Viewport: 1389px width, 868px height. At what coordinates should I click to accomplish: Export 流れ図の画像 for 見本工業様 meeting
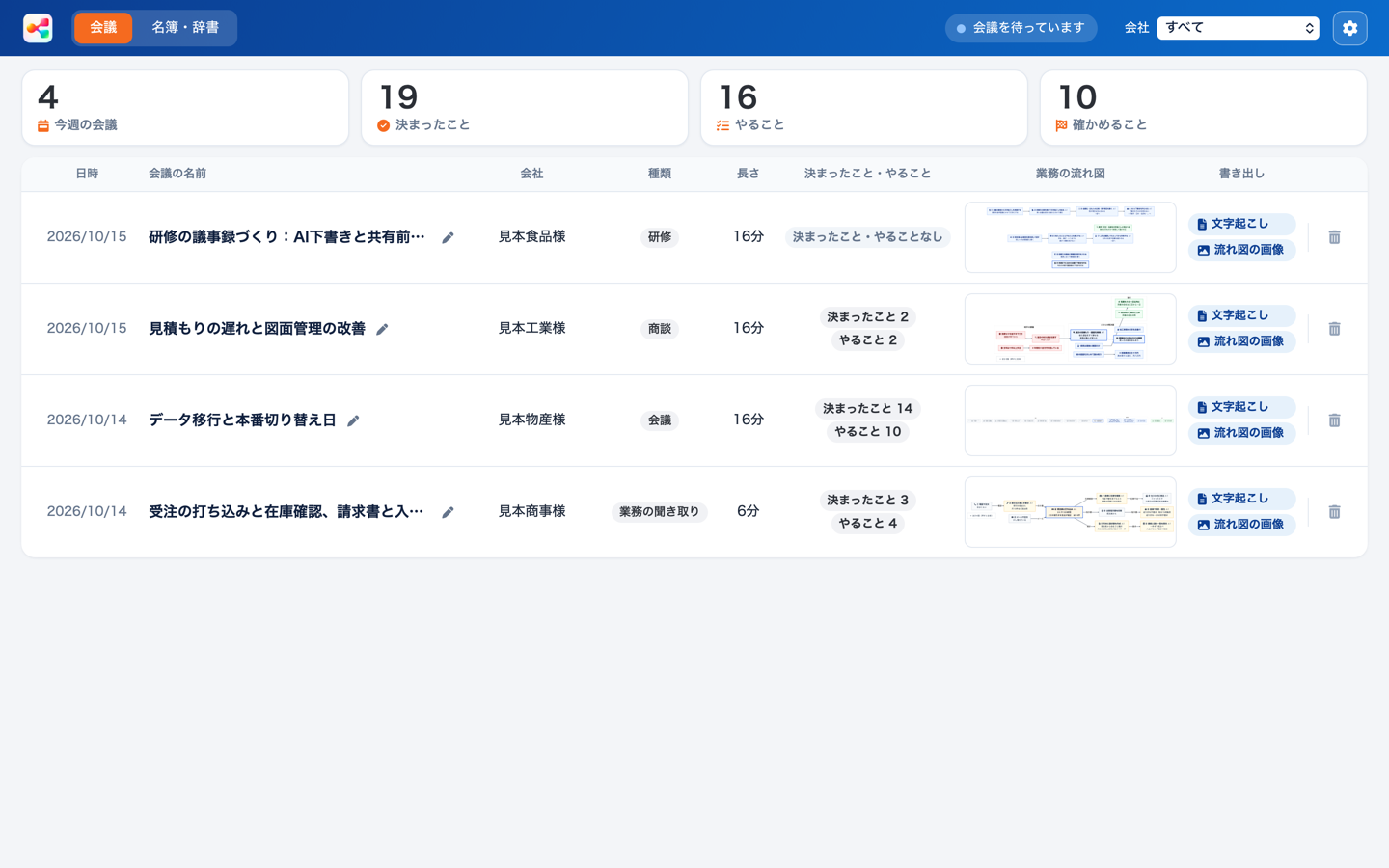(x=1241, y=341)
